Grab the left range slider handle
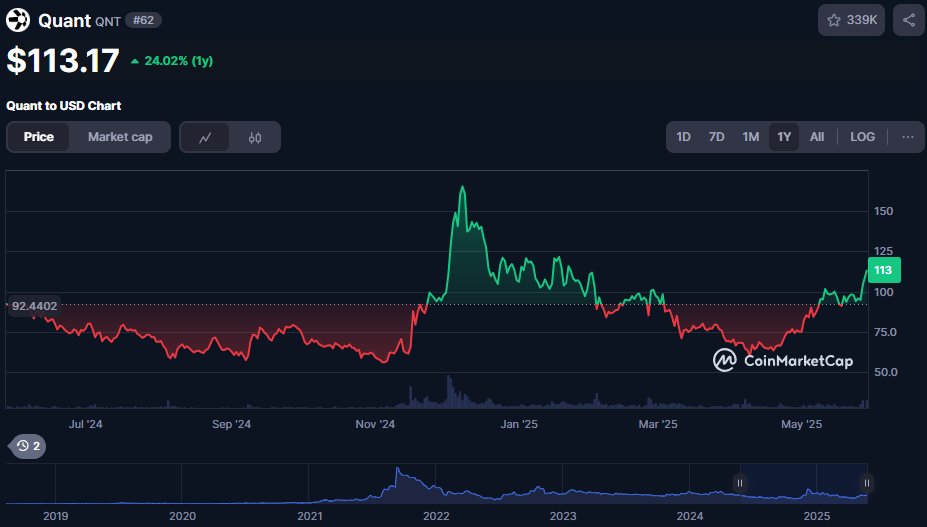The height and width of the screenshot is (527, 927). coord(740,483)
